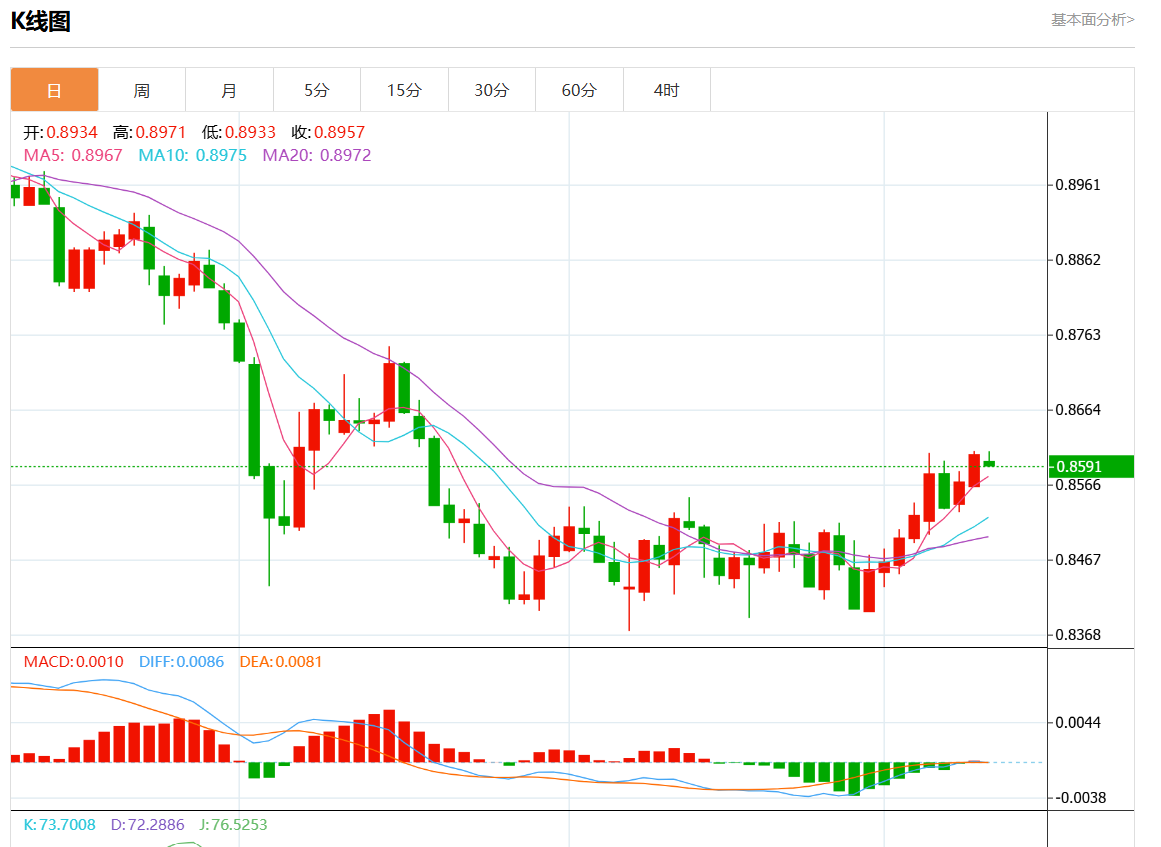1161x847 pixels.
Task: Click the -0.0038 MACD axis label
Action: click(x=1080, y=797)
